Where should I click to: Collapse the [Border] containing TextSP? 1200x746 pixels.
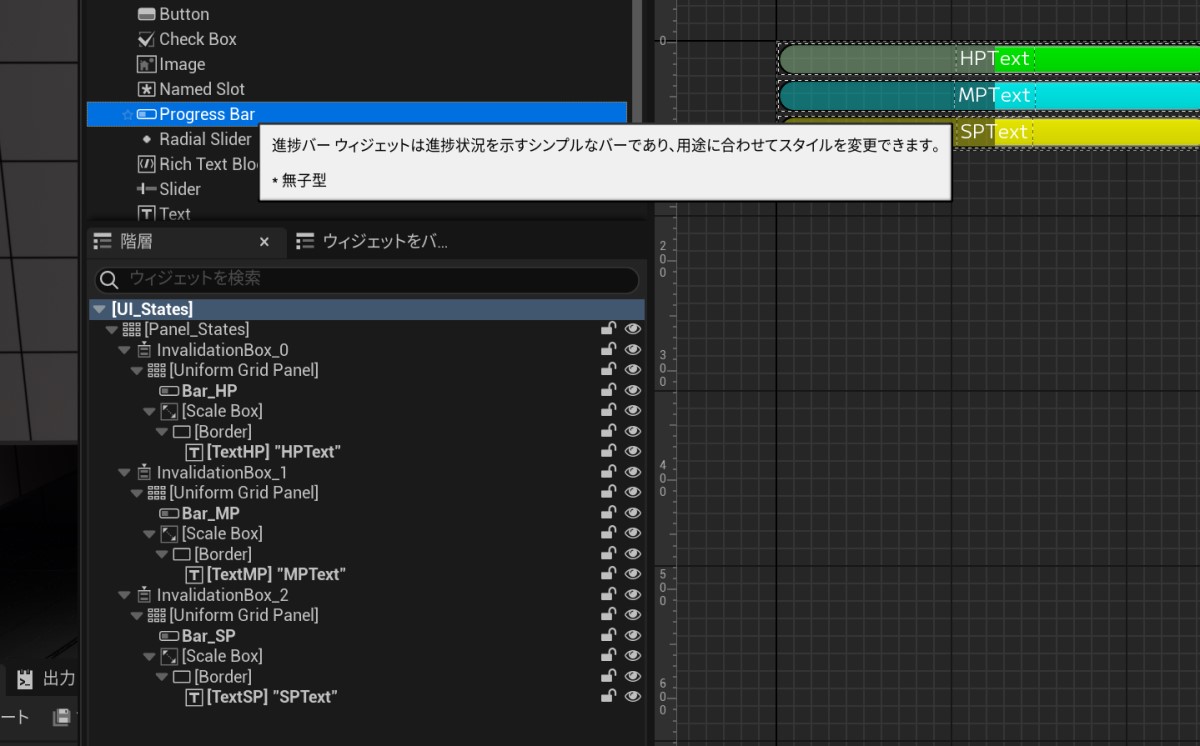coord(162,677)
